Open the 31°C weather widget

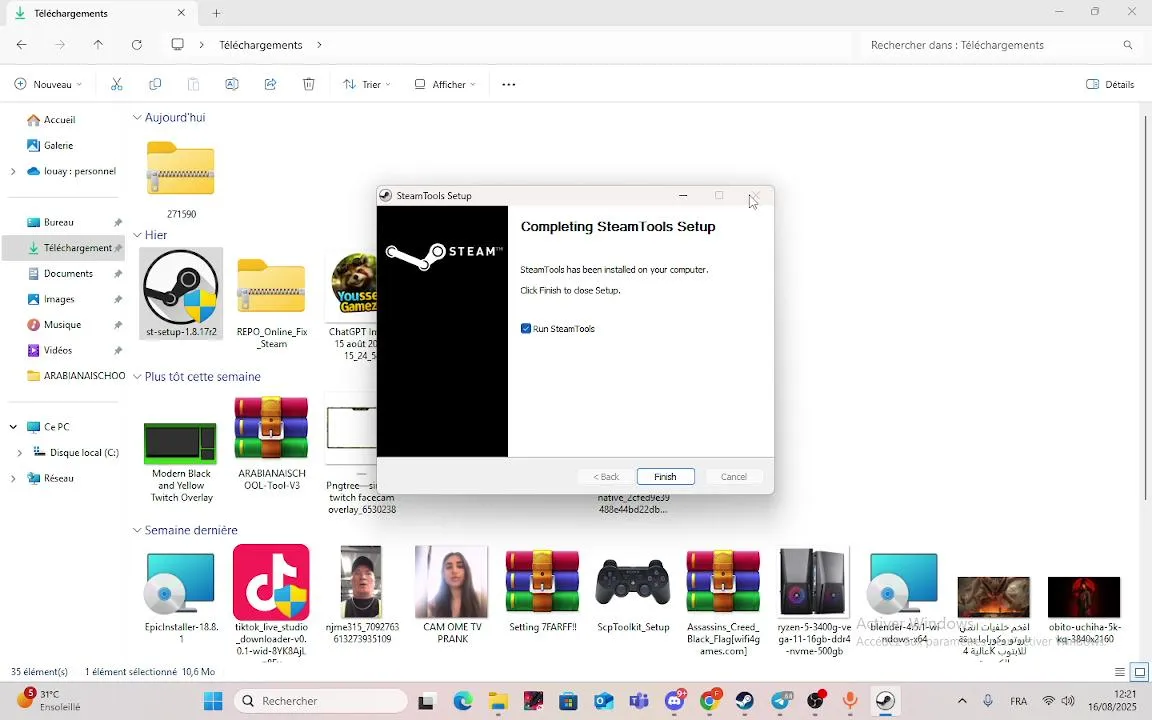coord(48,700)
